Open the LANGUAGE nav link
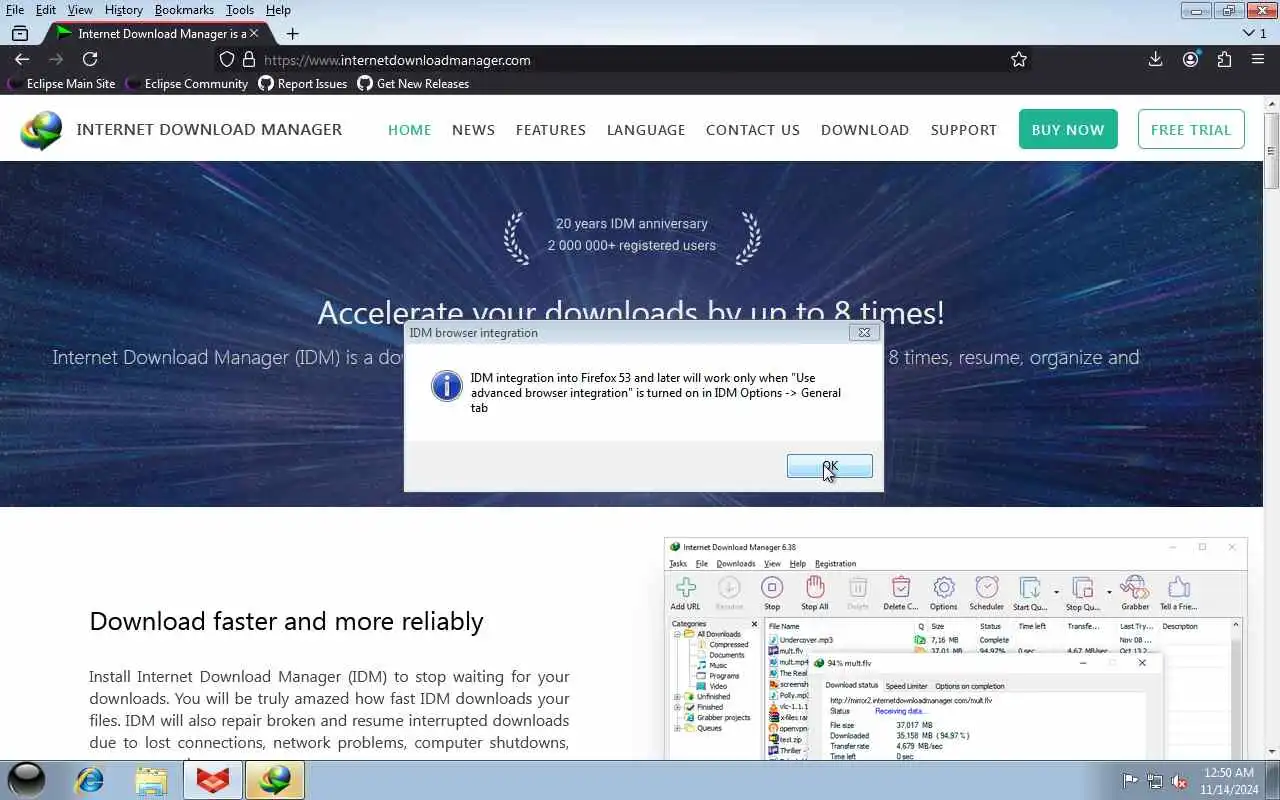Image resolution: width=1280 pixels, height=800 pixels. pyautogui.click(x=646, y=130)
